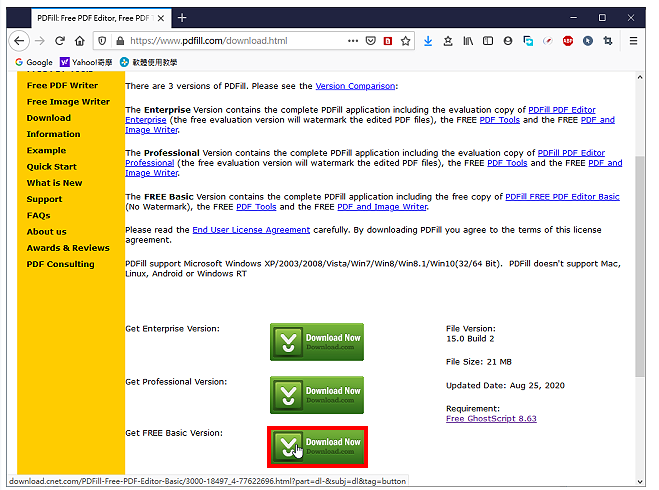The image size is (659, 490).
Task: Open Free GhostScript 8.63 link
Action: pos(491,419)
